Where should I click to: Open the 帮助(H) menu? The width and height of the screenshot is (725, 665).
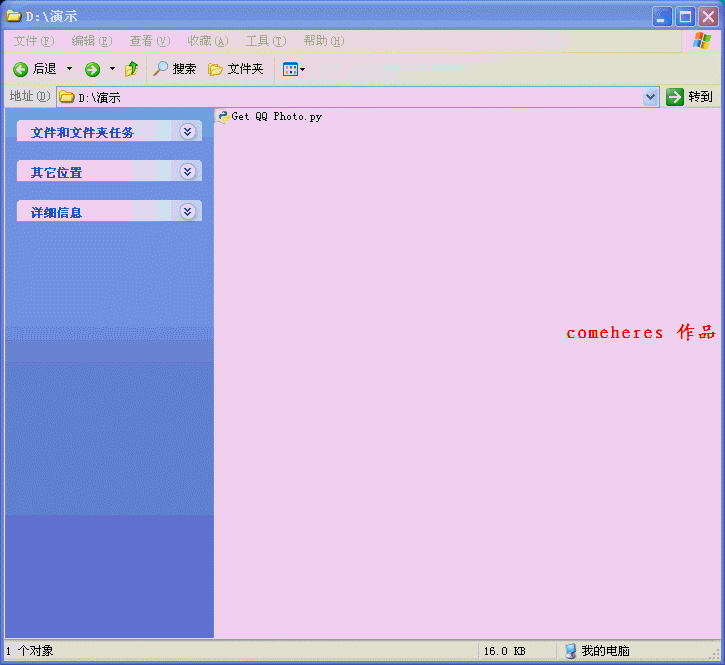tap(324, 41)
